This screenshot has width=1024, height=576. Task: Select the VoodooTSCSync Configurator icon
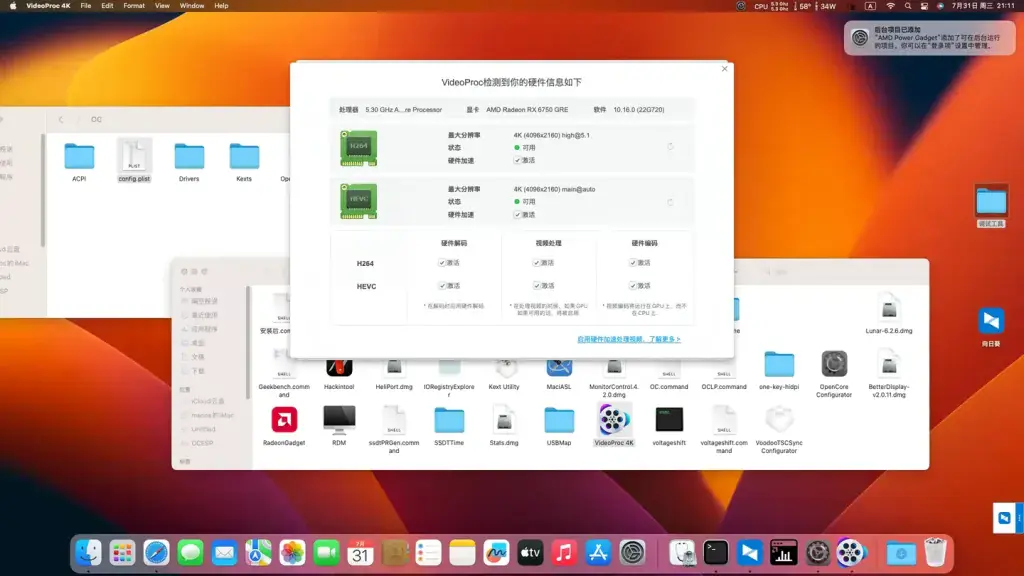point(779,420)
